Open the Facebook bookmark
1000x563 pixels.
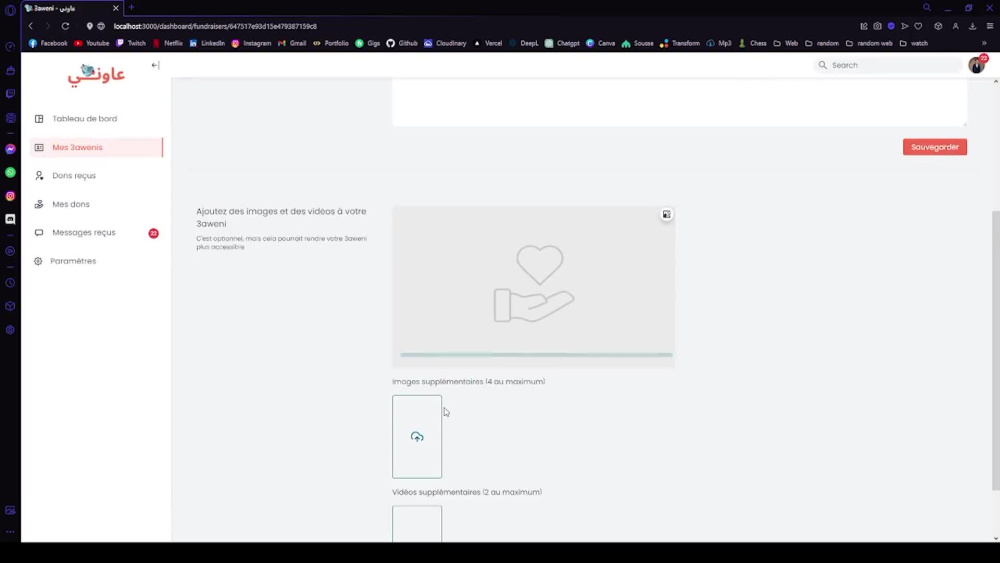click(48, 43)
